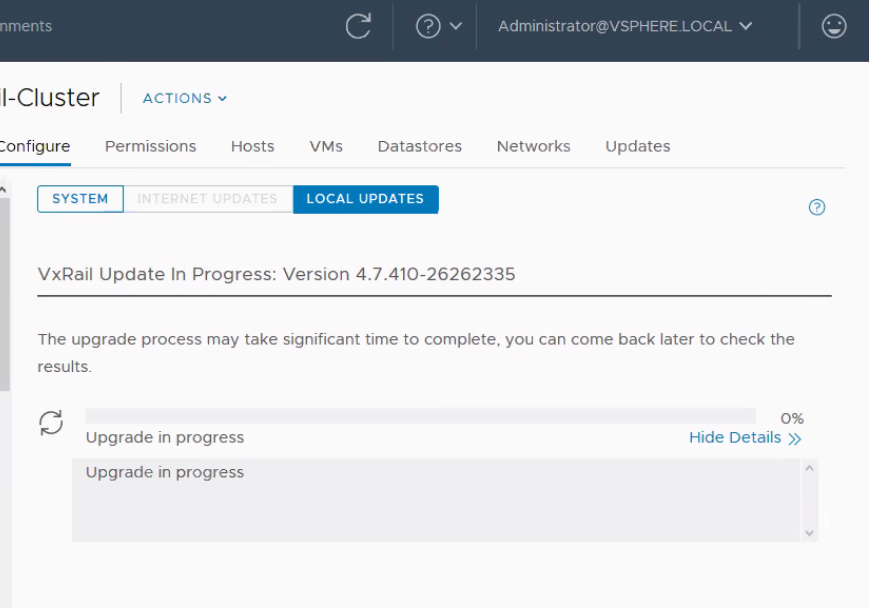869x608 pixels.
Task: Open the Hosts tab
Action: click(x=252, y=146)
